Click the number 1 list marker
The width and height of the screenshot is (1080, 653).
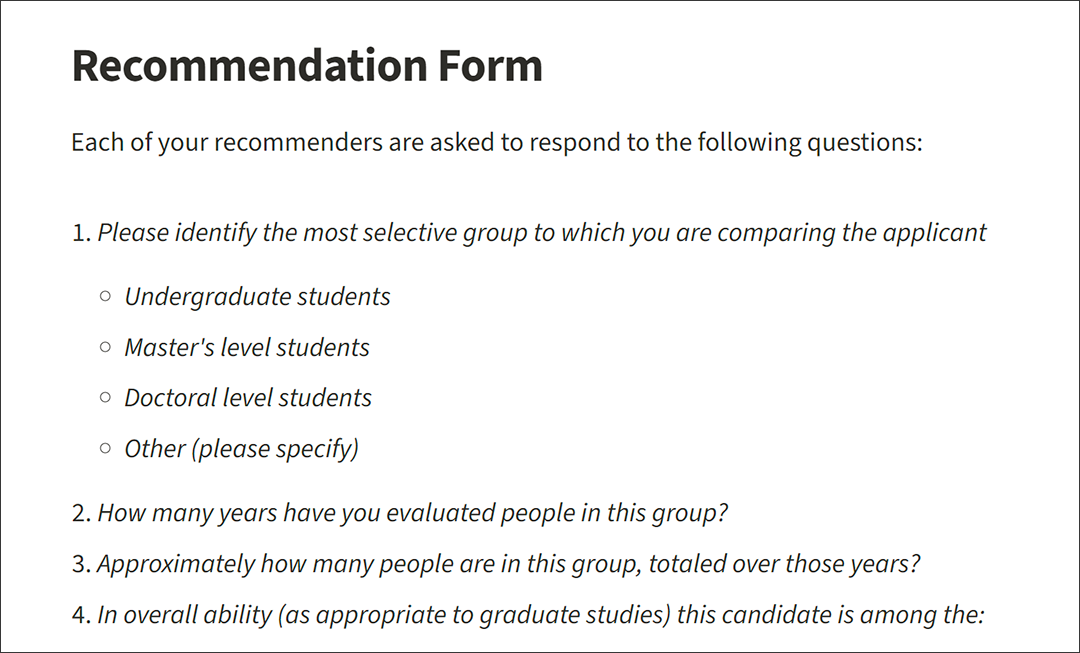81,233
